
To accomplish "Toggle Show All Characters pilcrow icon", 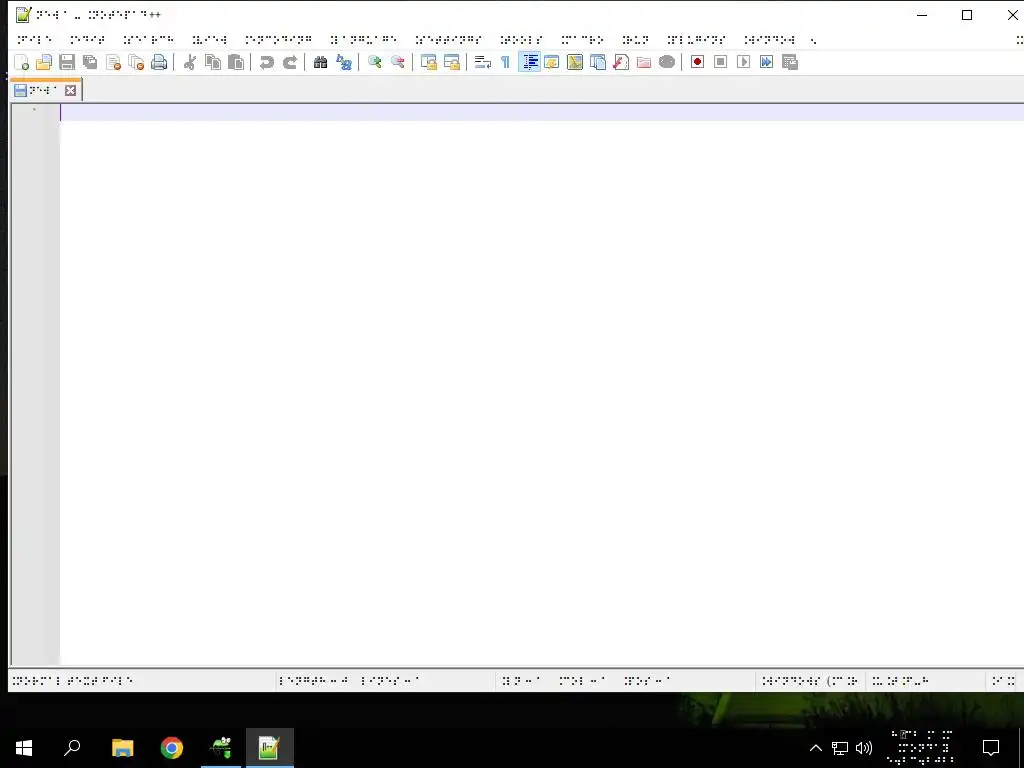I will pyautogui.click(x=505, y=62).
